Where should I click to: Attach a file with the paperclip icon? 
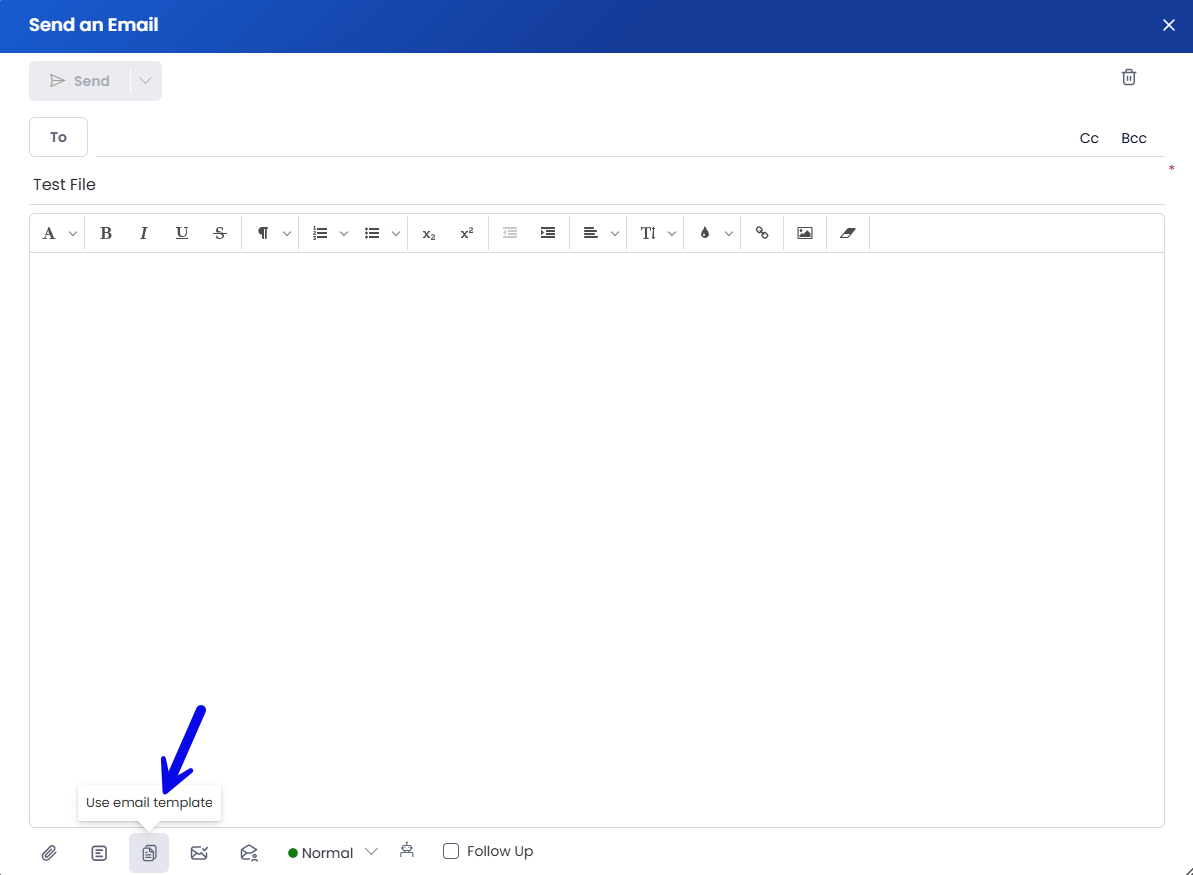pos(49,853)
